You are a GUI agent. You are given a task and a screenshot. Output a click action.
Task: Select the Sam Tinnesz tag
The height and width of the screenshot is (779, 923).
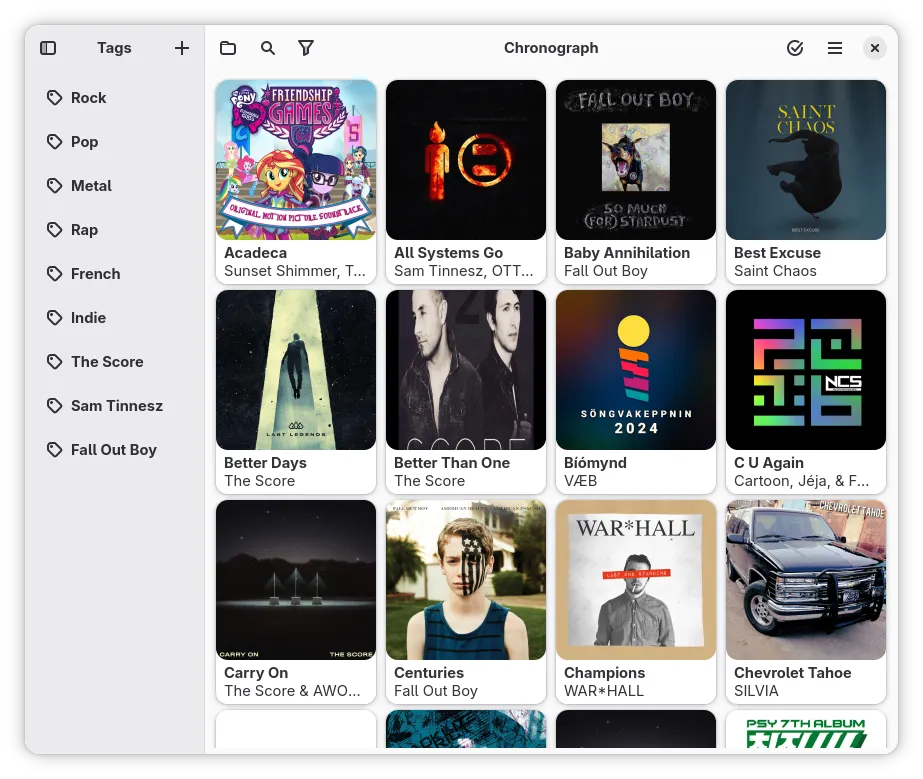[115, 406]
